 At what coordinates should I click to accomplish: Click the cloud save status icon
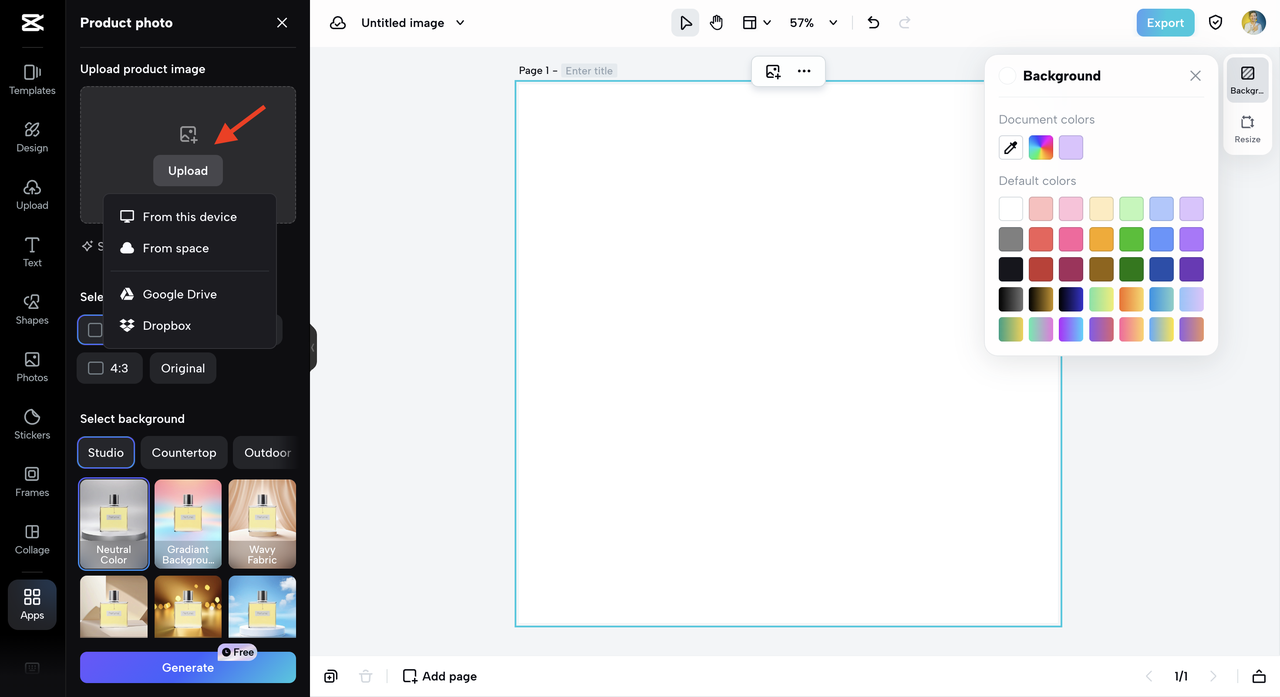pos(338,23)
